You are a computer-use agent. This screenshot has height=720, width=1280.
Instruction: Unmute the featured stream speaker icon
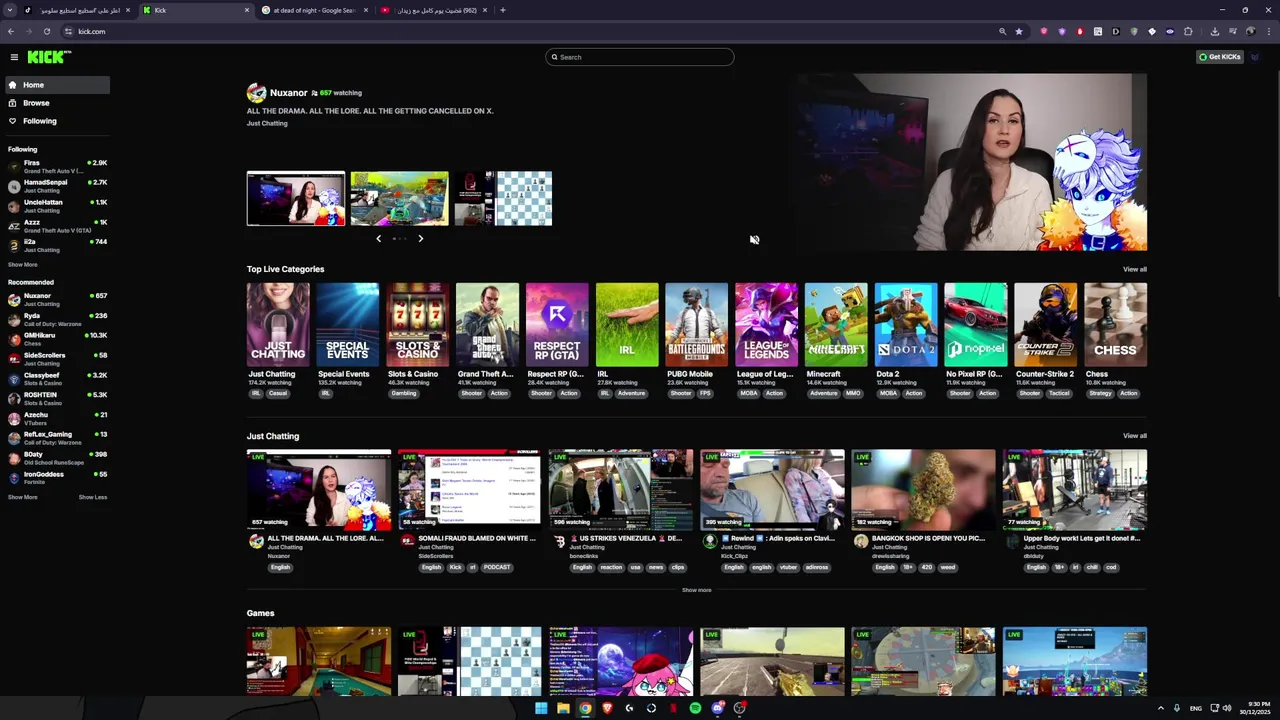click(x=754, y=240)
